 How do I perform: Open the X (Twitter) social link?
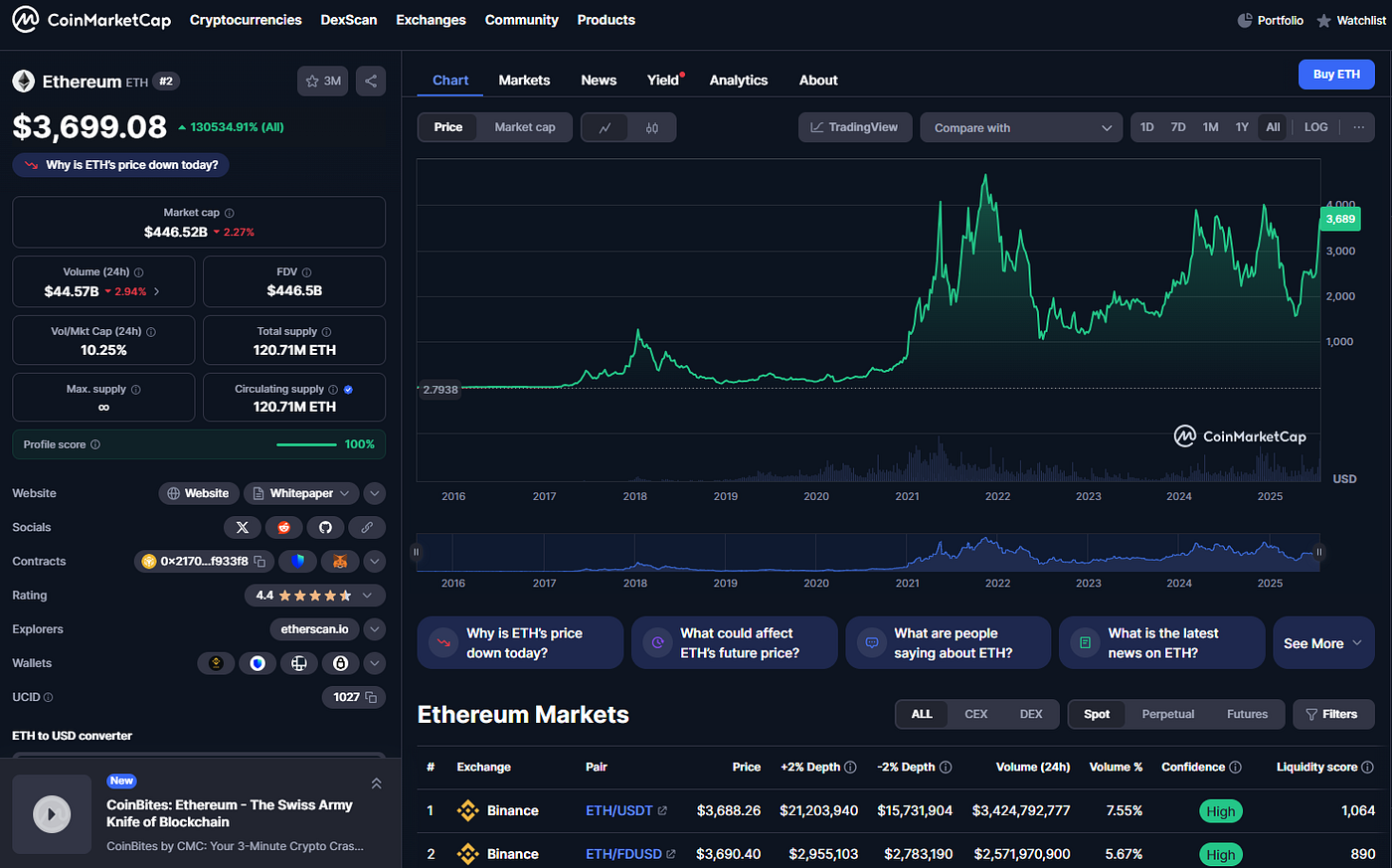[x=243, y=527]
